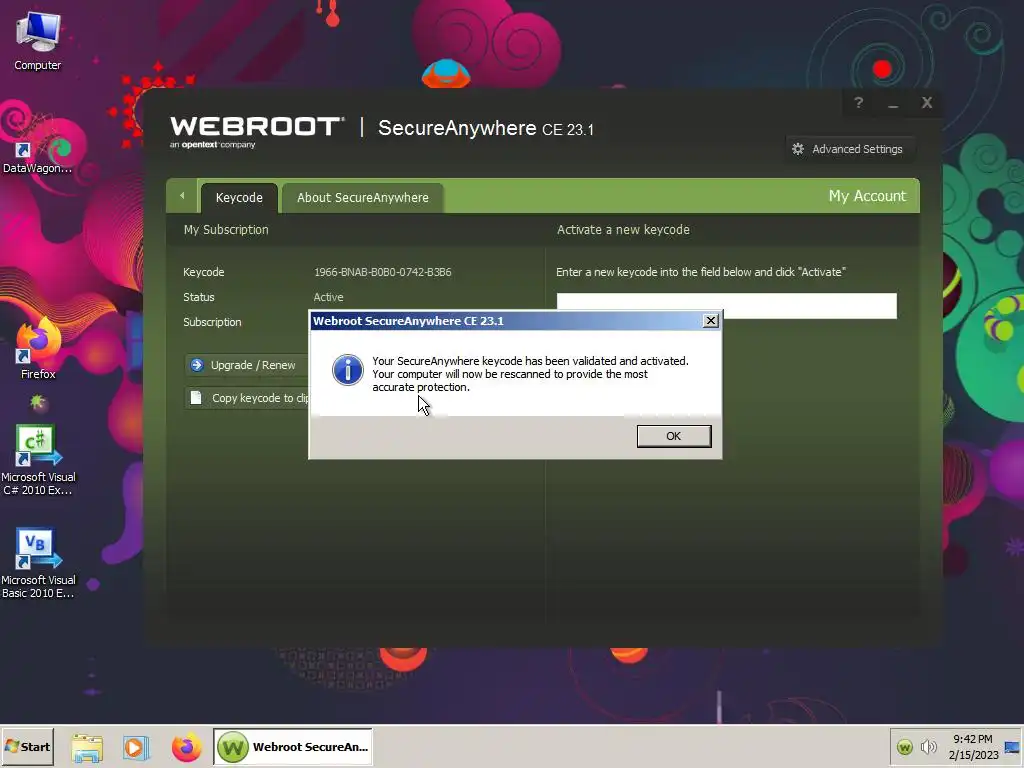Click the Activate a new keycode heading
Image resolution: width=1024 pixels, height=768 pixels.
tap(623, 230)
